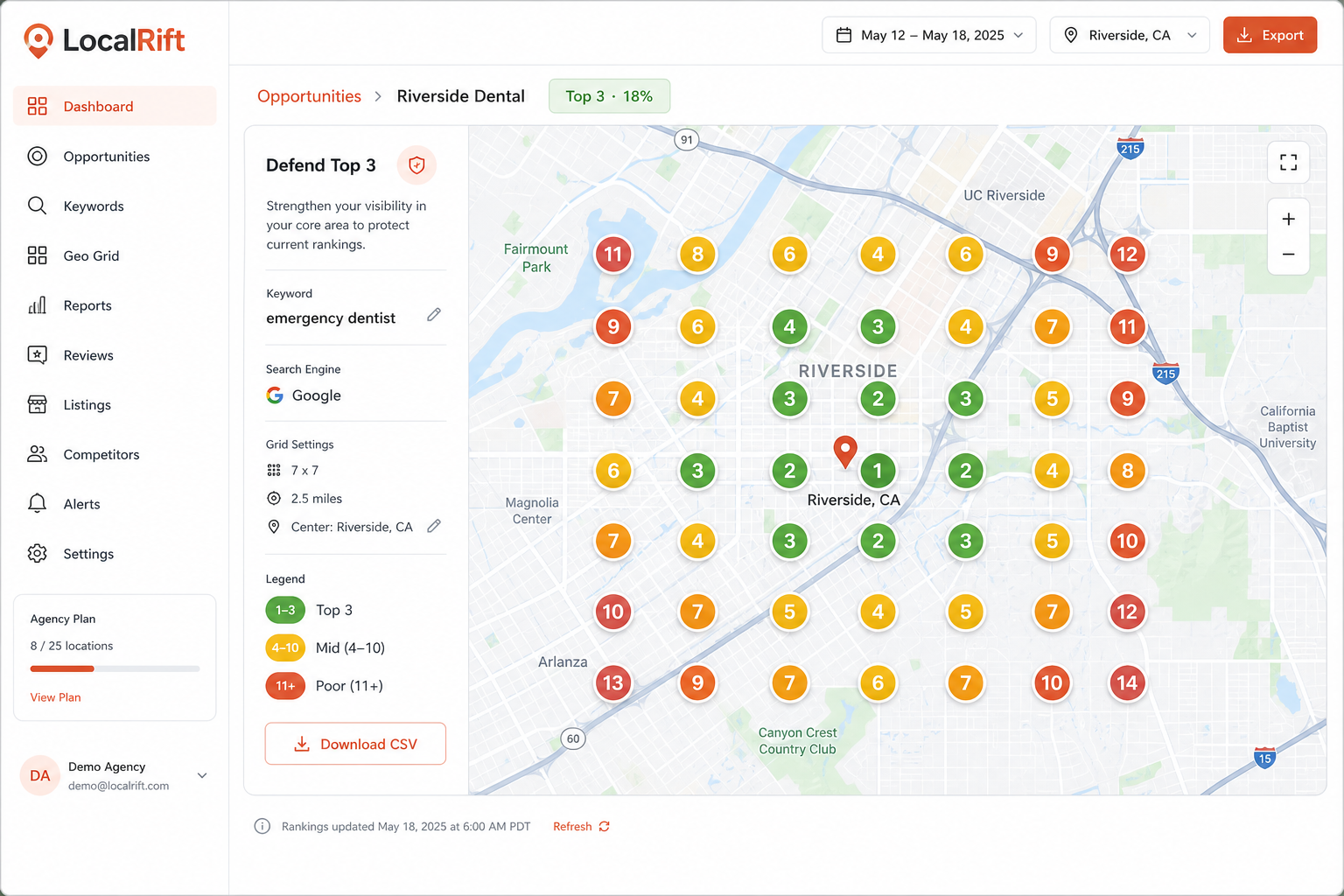Click the calendar icon in date picker
1344x896 pixels.
click(x=843, y=35)
